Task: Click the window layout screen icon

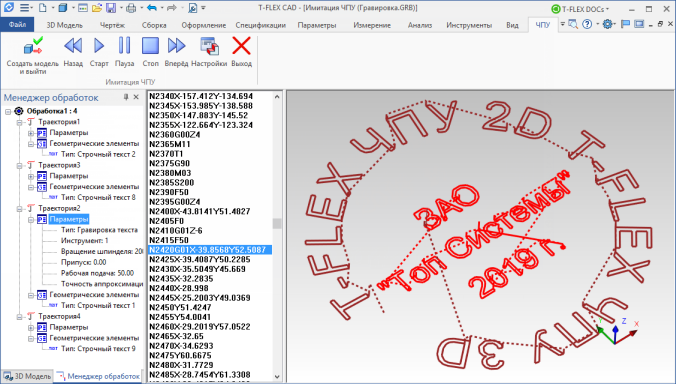Action: (x=639, y=24)
